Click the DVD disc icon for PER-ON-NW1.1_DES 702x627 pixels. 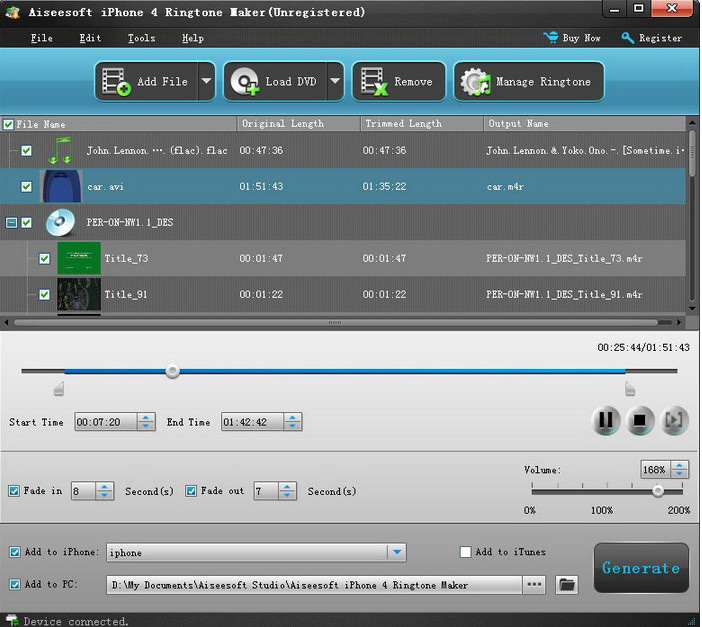pos(60,222)
